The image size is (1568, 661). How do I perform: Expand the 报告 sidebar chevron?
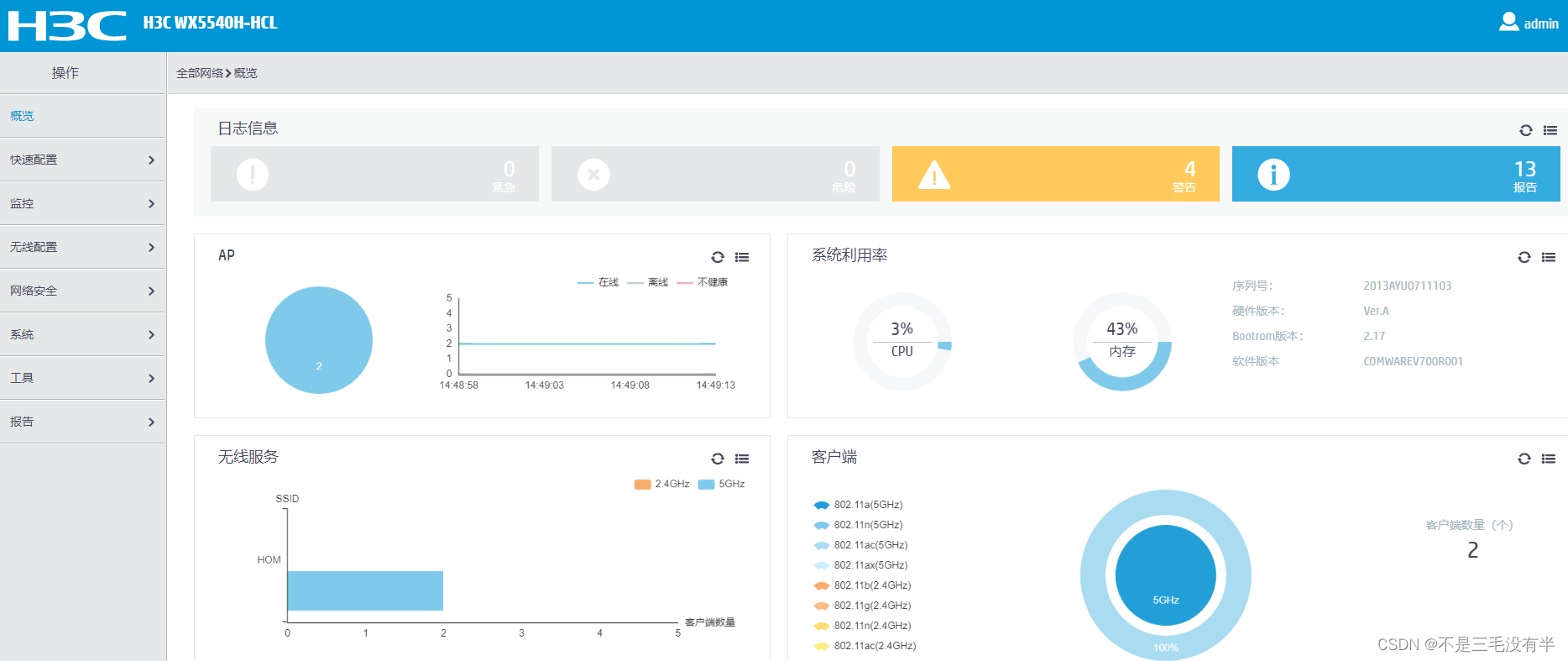tap(151, 422)
